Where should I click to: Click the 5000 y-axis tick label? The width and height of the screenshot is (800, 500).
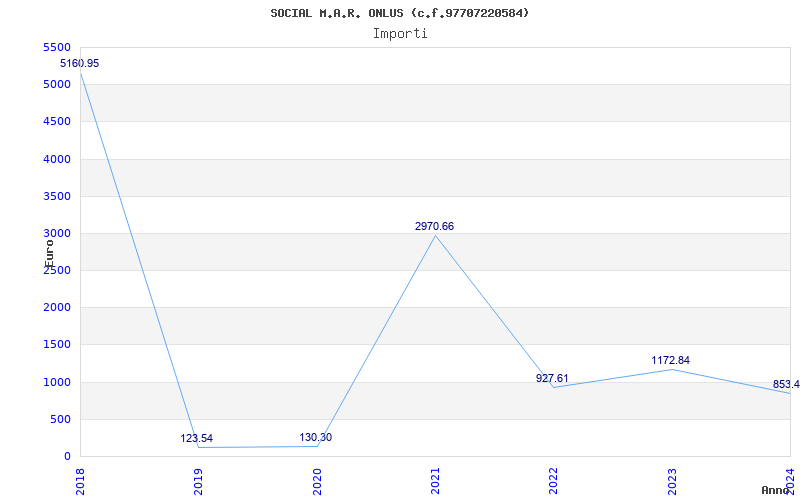click(58, 85)
